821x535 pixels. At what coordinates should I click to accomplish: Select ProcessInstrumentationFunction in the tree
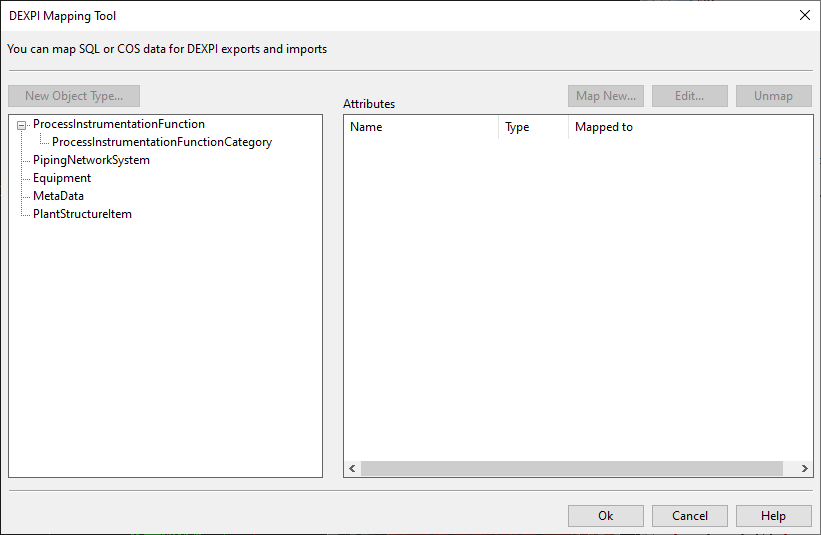(118, 124)
